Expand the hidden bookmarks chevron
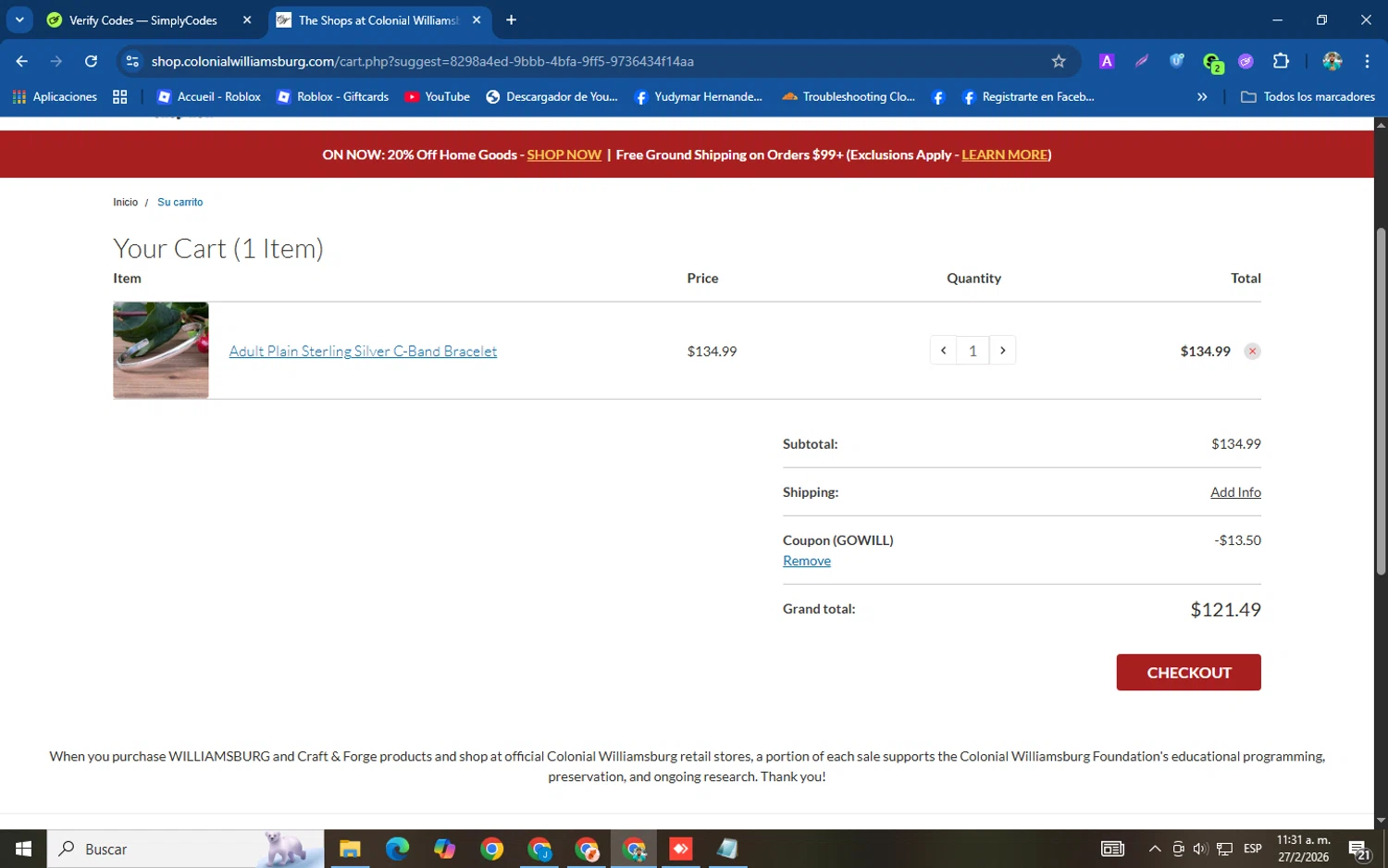 pos(1202,96)
